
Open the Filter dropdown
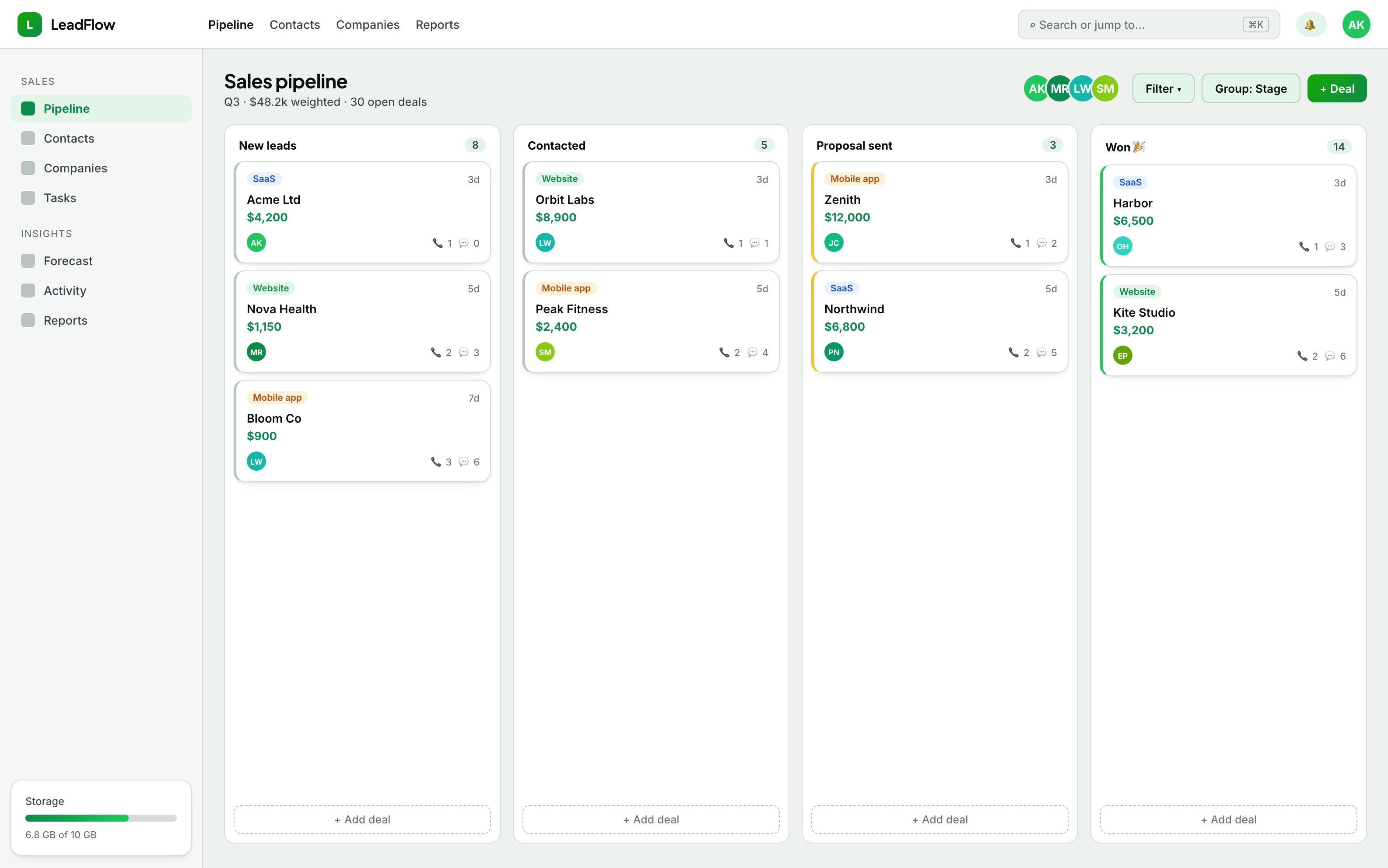tap(1163, 88)
